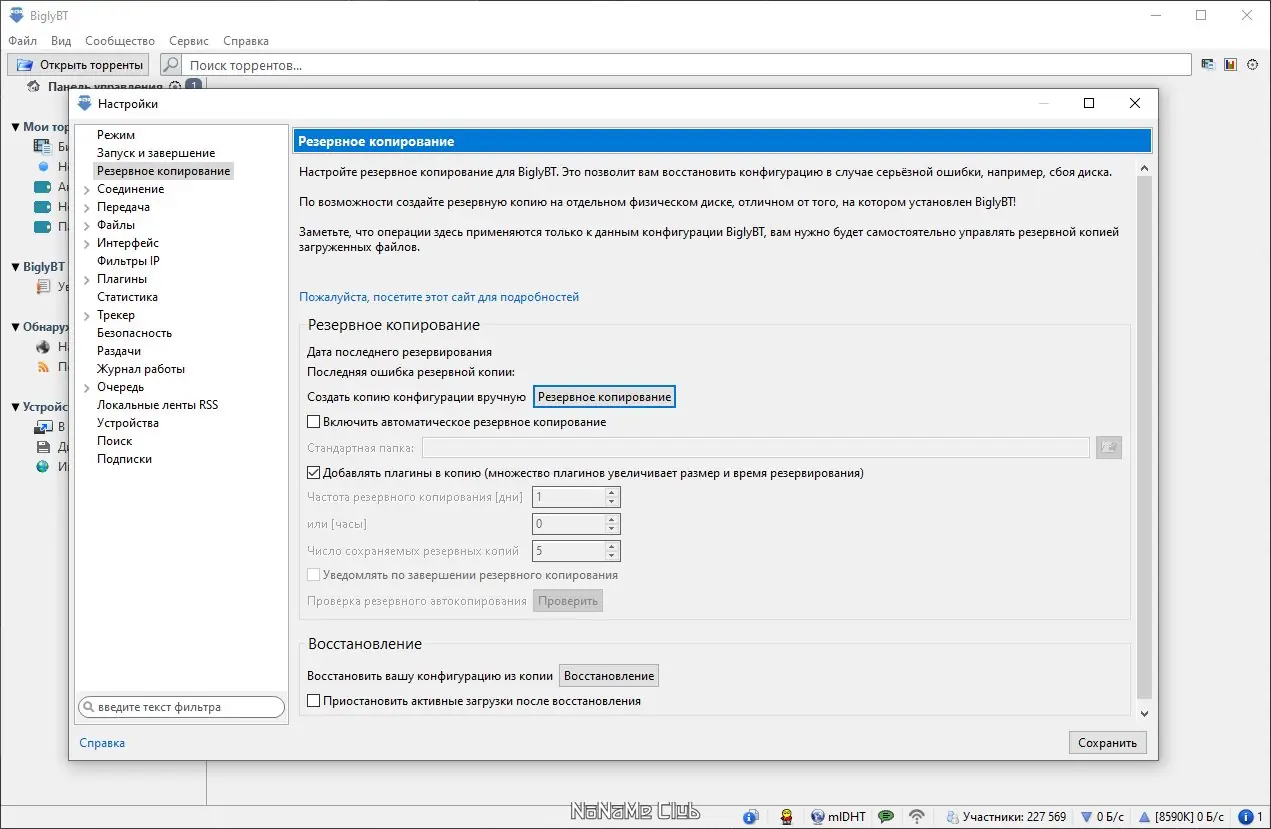
Task: Click the floppy disk icon under Устройства section
Action: coord(43,447)
